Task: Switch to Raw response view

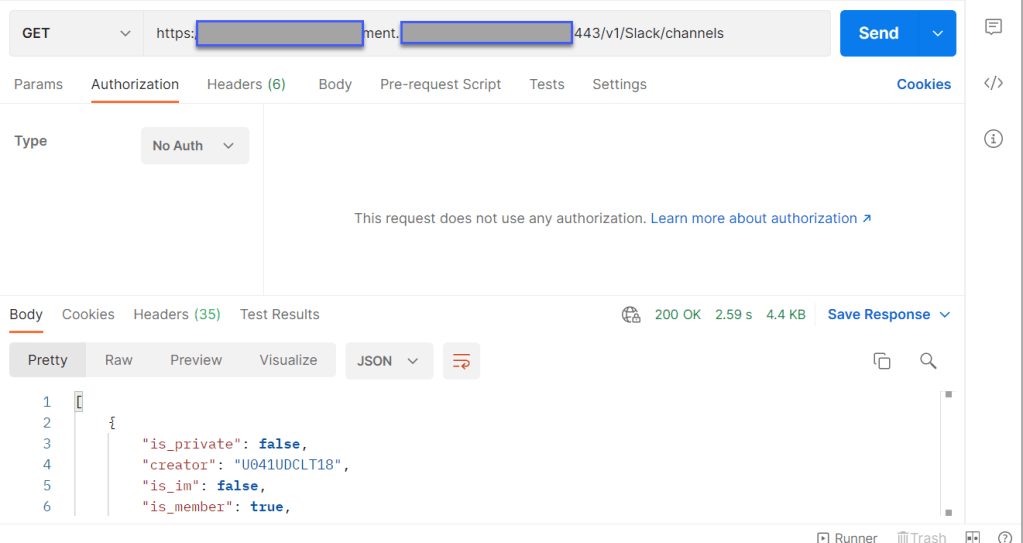Action: point(119,360)
